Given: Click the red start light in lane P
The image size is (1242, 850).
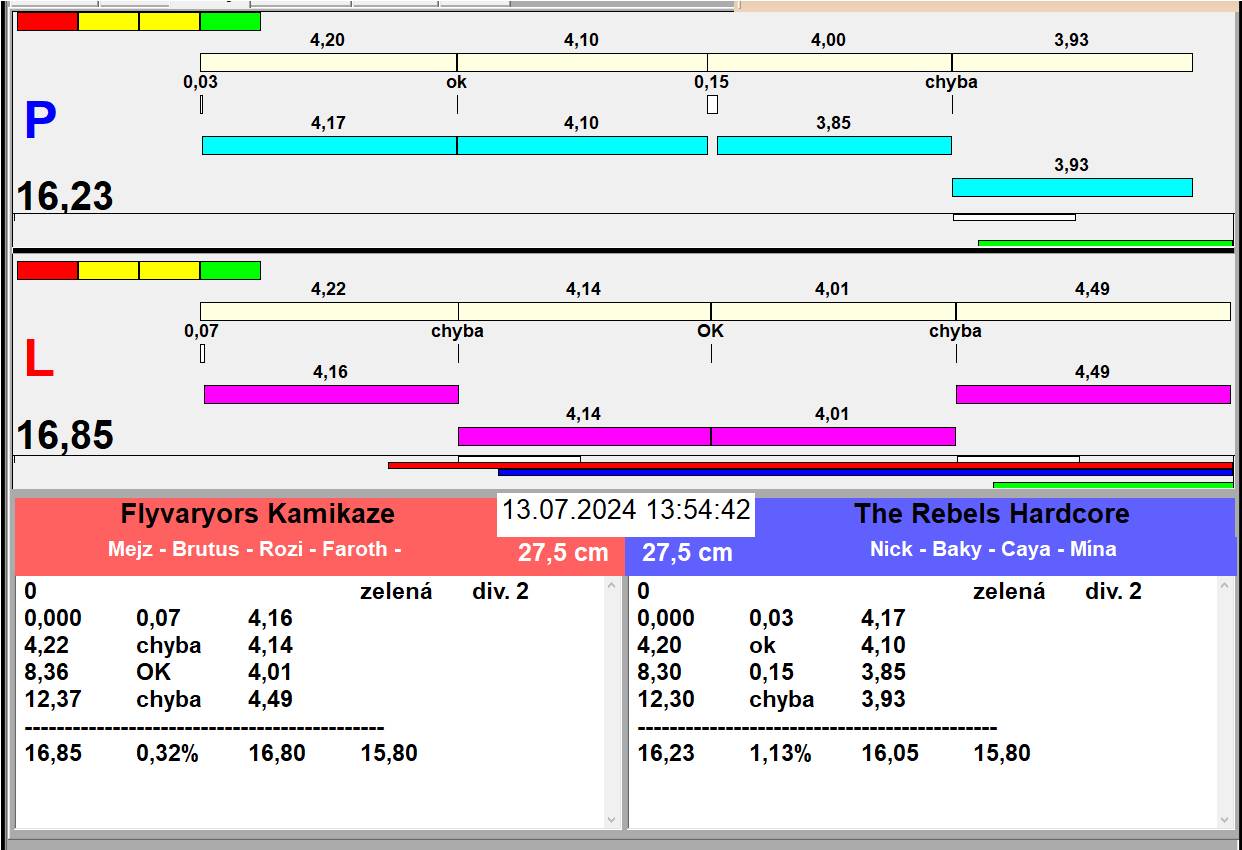Looking at the screenshot, I should point(47,21).
